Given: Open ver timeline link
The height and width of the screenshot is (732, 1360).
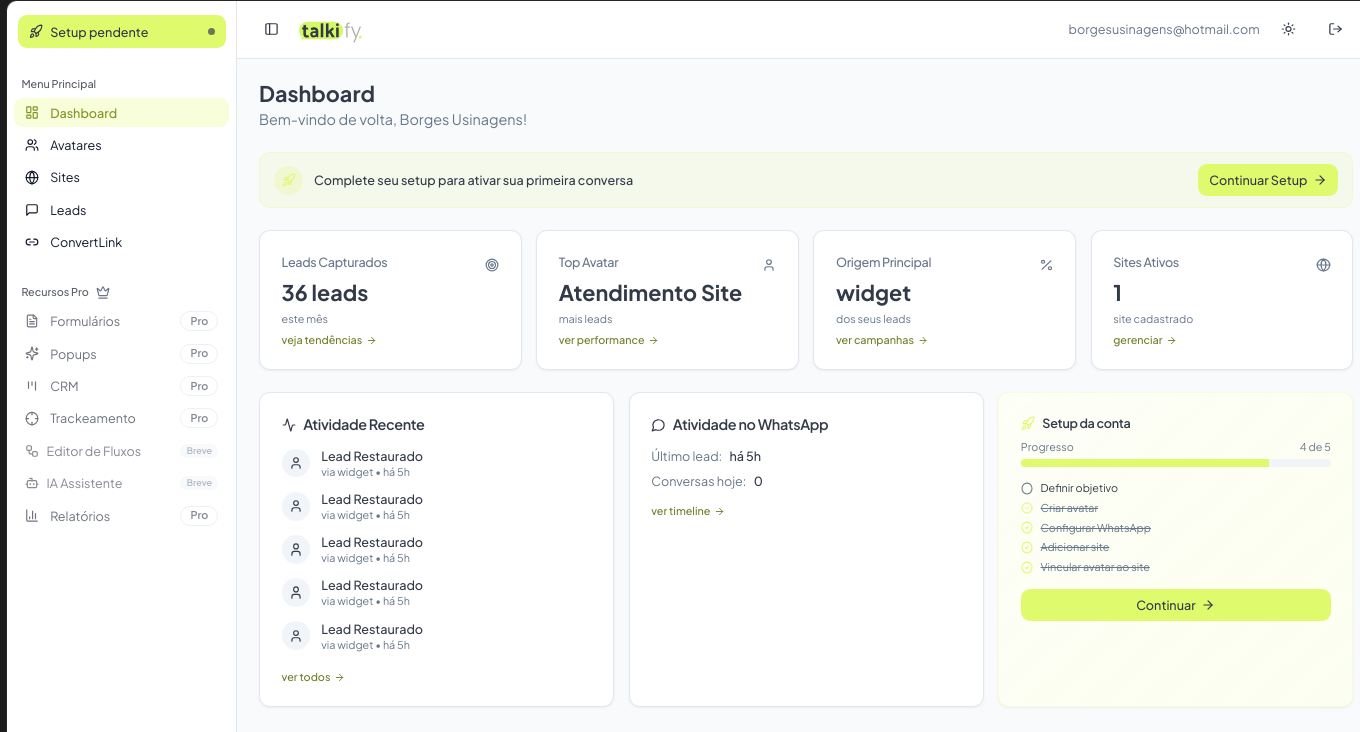Looking at the screenshot, I should coord(688,511).
